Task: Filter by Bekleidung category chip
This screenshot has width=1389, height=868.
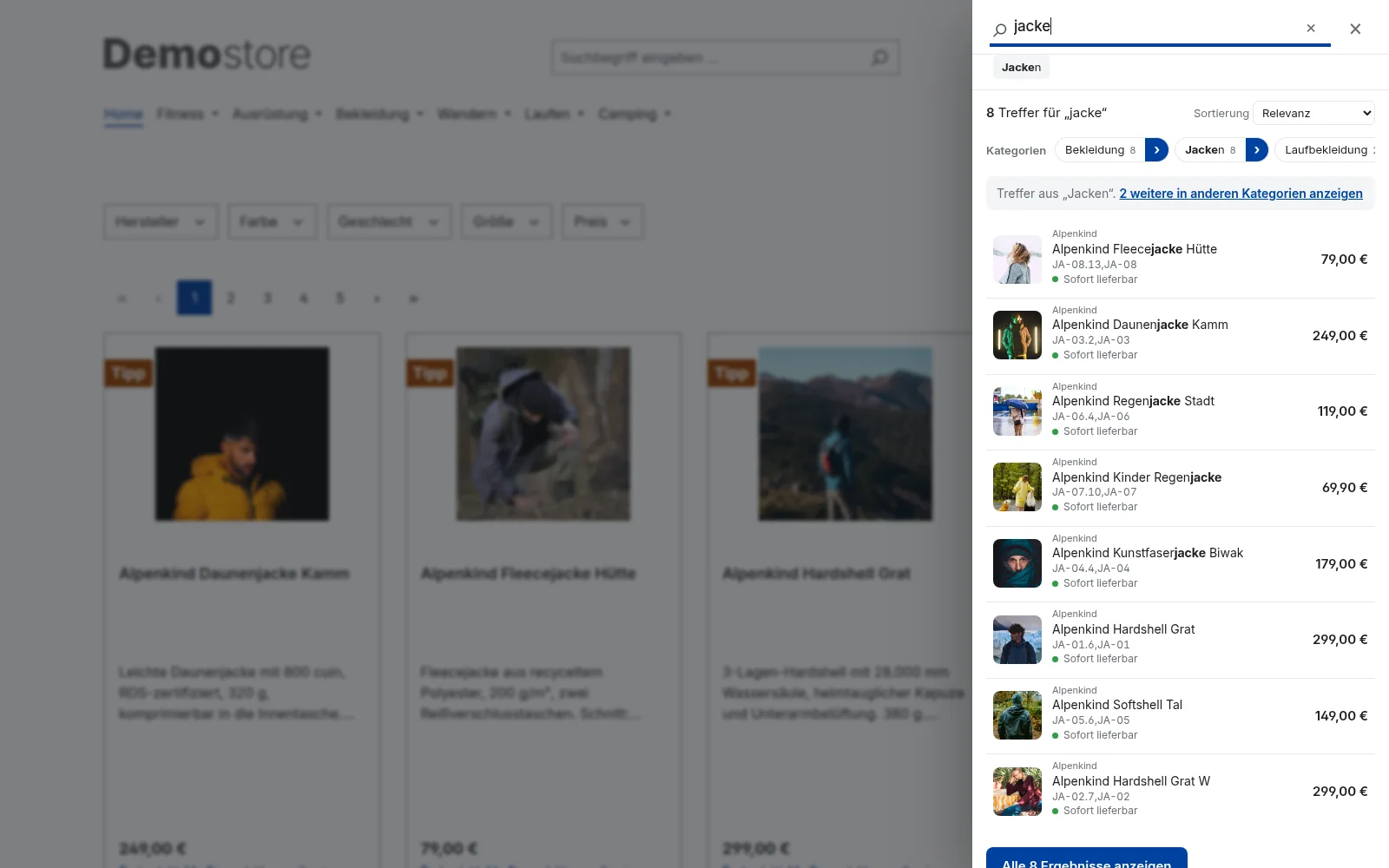Action: point(1100,150)
